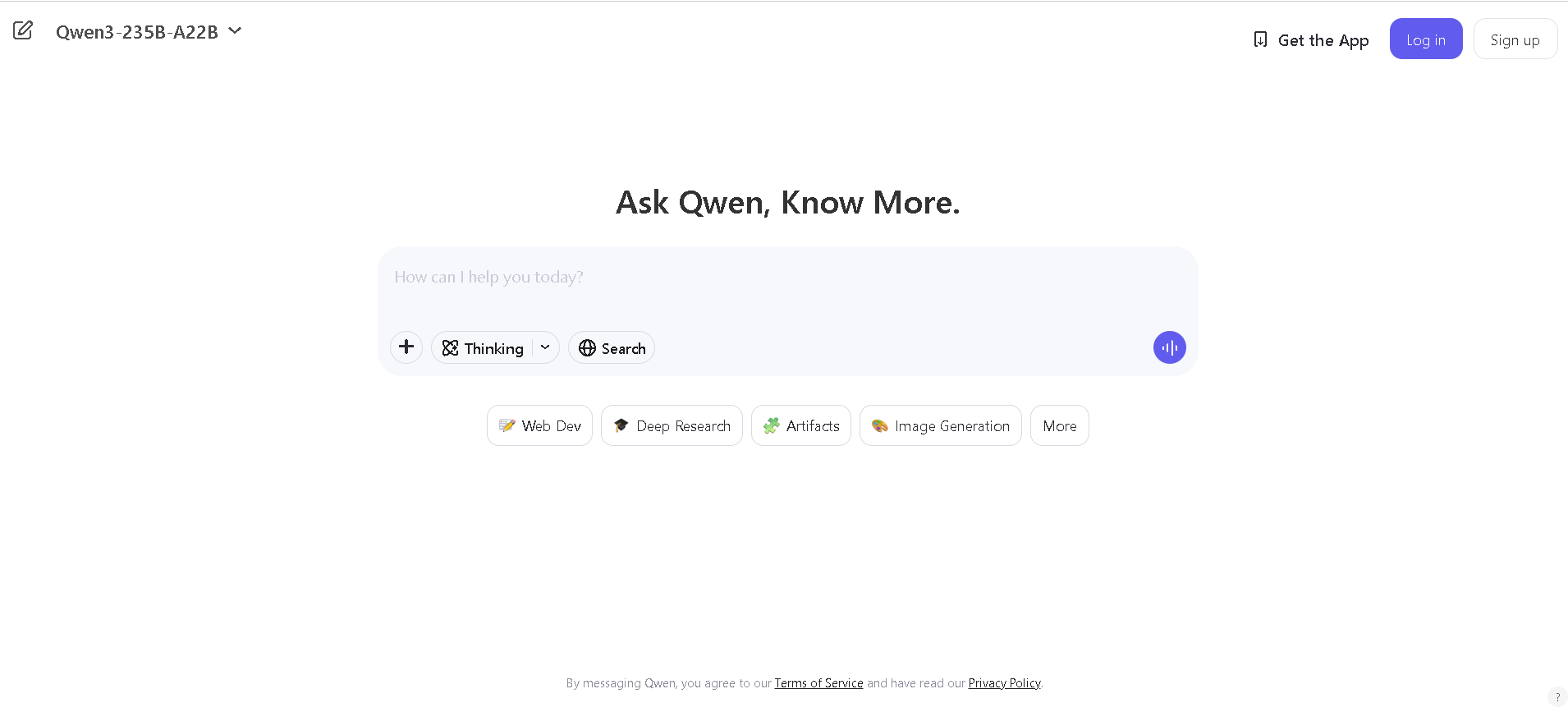
Task: Open the Privacy Policy link
Action: click(x=1004, y=683)
